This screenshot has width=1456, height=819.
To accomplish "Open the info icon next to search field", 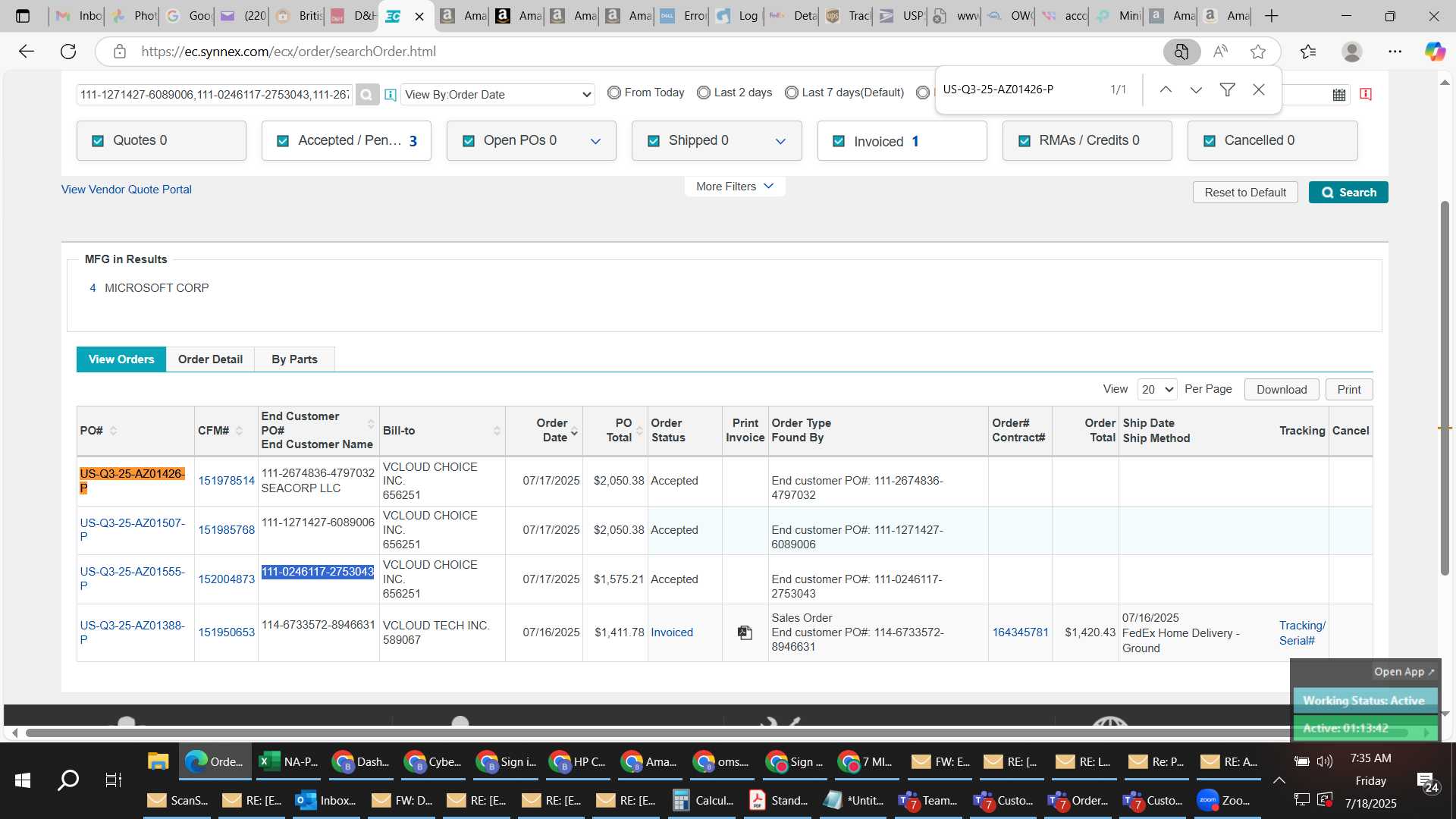I will pyautogui.click(x=391, y=95).
